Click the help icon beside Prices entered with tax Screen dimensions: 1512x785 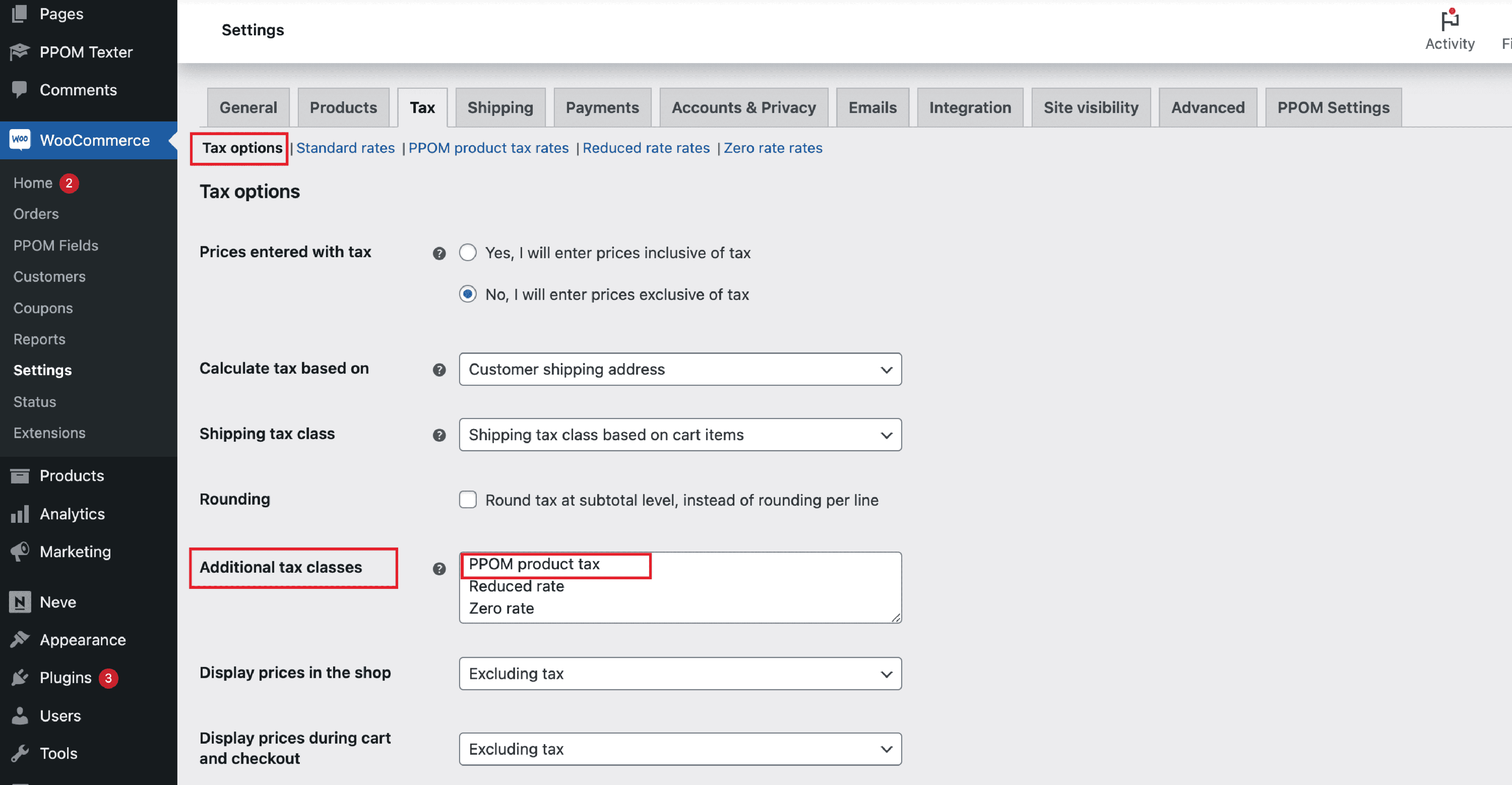point(439,253)
